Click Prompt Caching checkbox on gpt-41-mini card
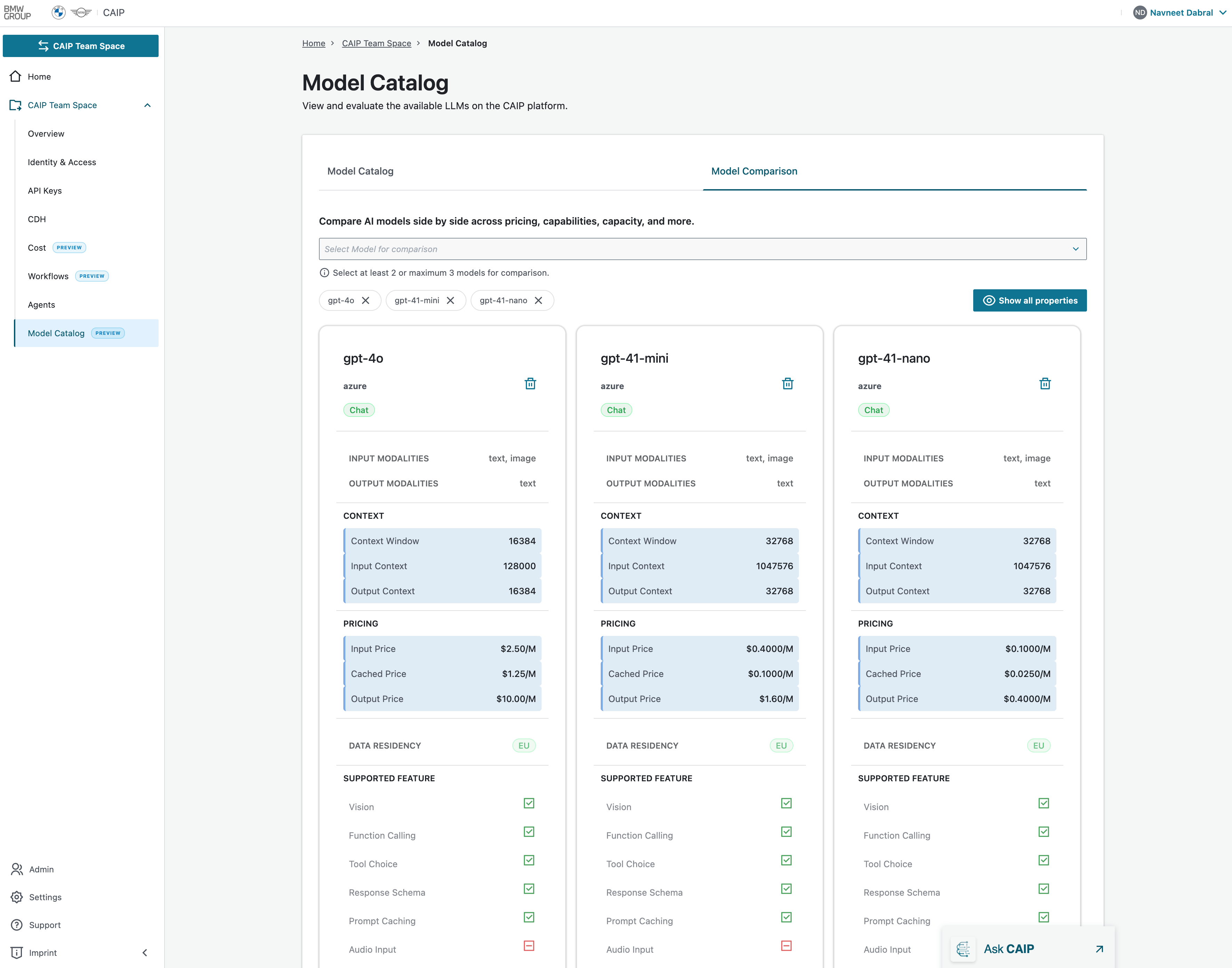 coord(786,917)
